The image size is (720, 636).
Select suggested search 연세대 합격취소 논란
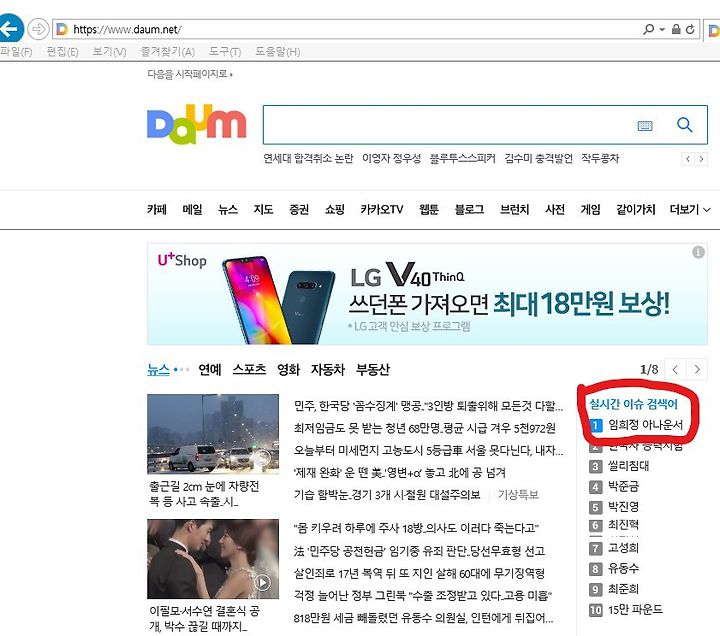pyautogui.click(x=308, y=158)
